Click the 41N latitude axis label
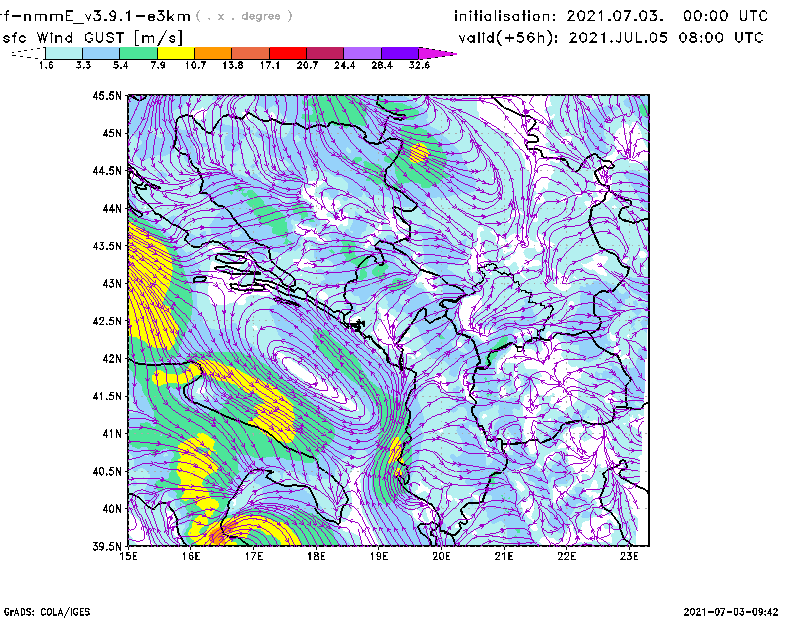 coord(112,433)
